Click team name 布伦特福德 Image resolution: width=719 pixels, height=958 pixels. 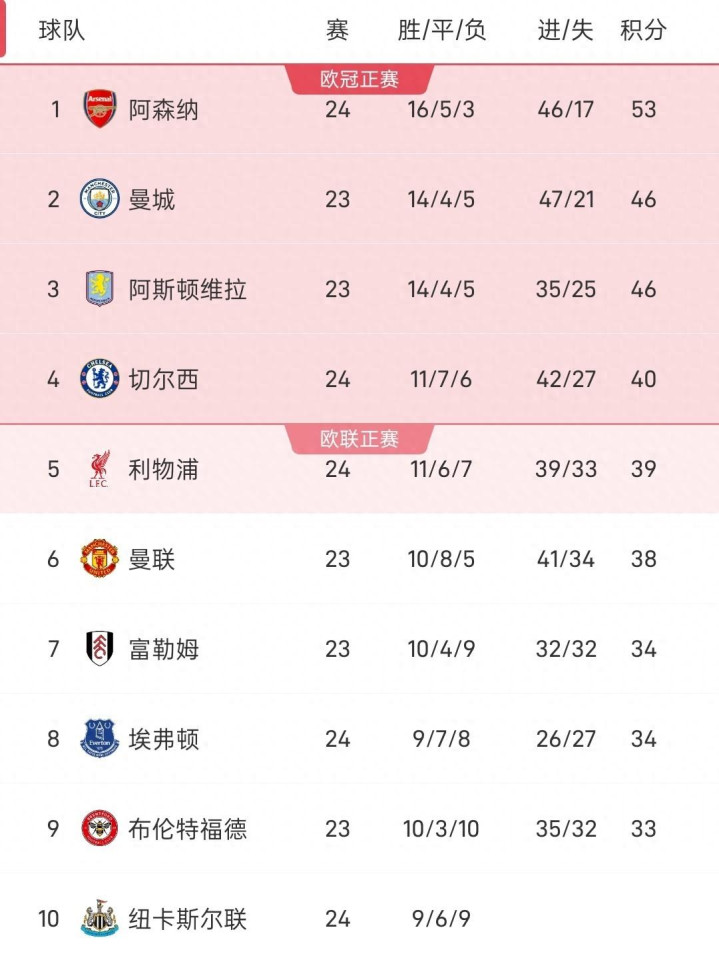[188, 829]
